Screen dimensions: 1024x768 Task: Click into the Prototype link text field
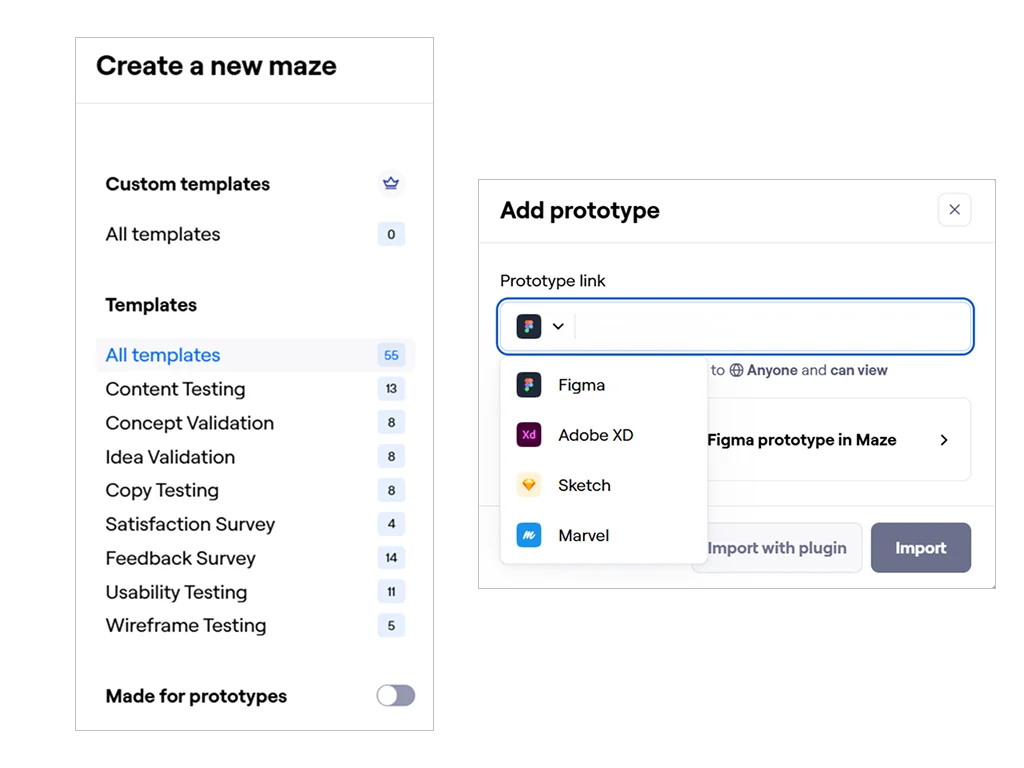[x=770, y=326]
